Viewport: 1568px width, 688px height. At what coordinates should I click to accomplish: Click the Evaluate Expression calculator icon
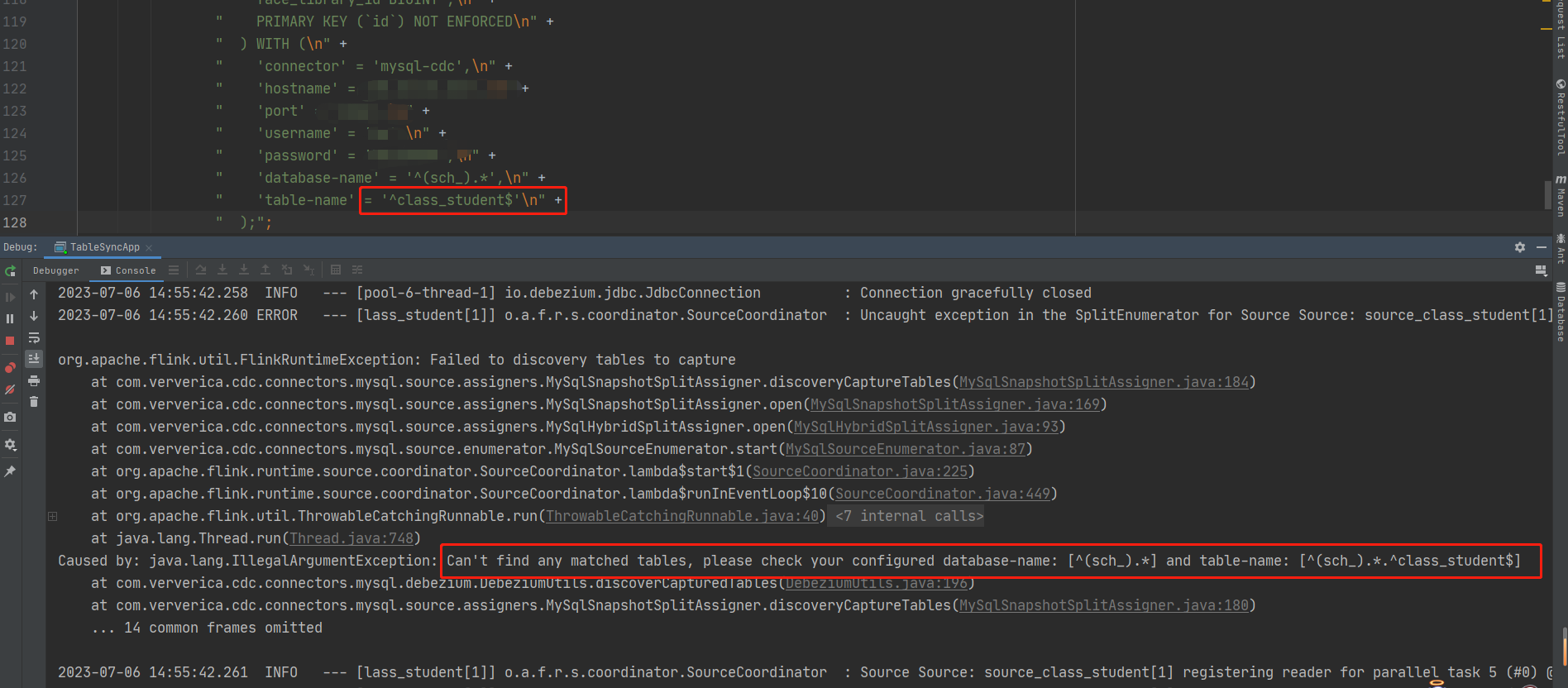tap(336, 270)
